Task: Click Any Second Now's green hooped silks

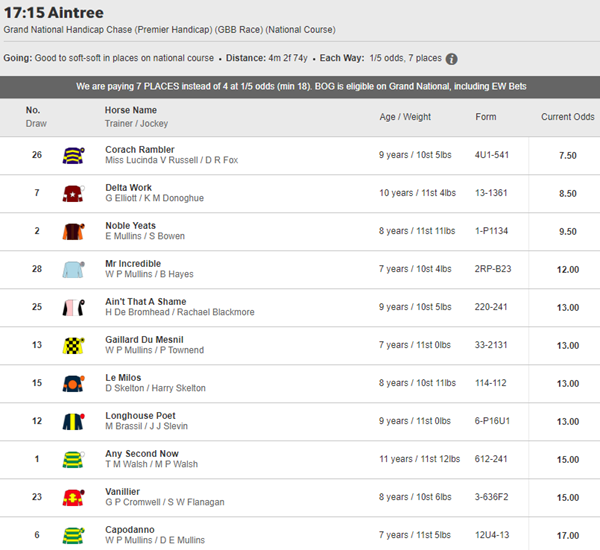Action: click(73, 459)
